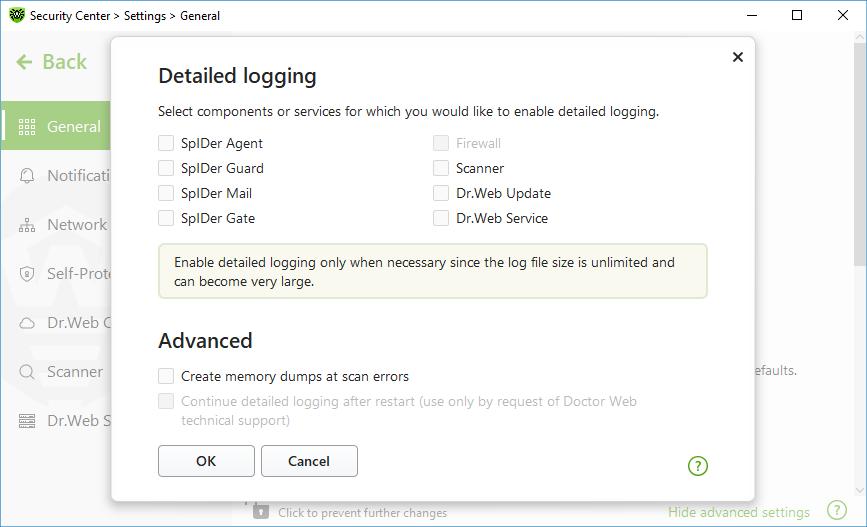Click Hide advanced settings link

[739, 513]
